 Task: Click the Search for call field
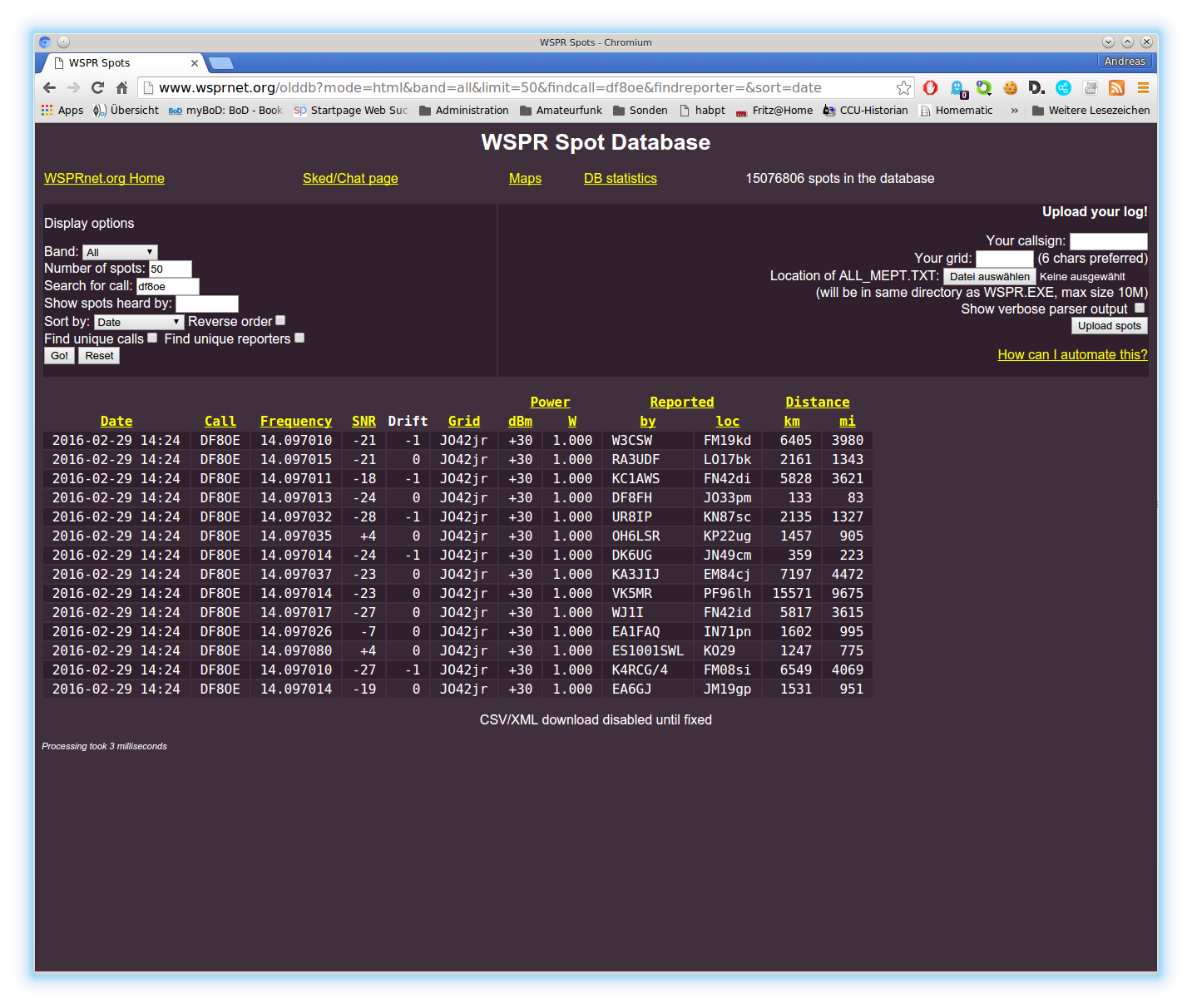[x=168, y=286]
